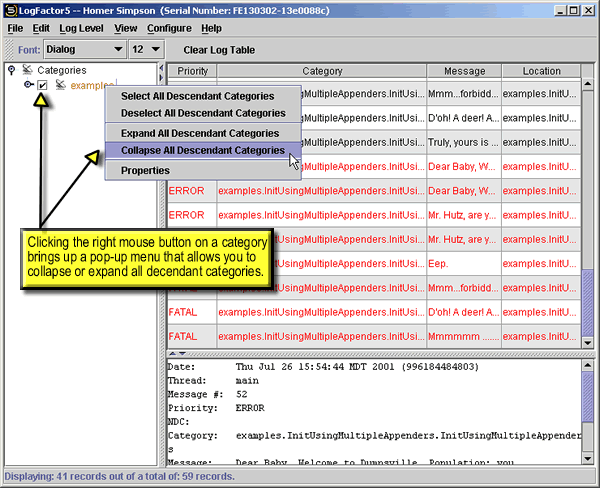Click the Priority column header
The image size is (600, 488).
tap(192, 71)
